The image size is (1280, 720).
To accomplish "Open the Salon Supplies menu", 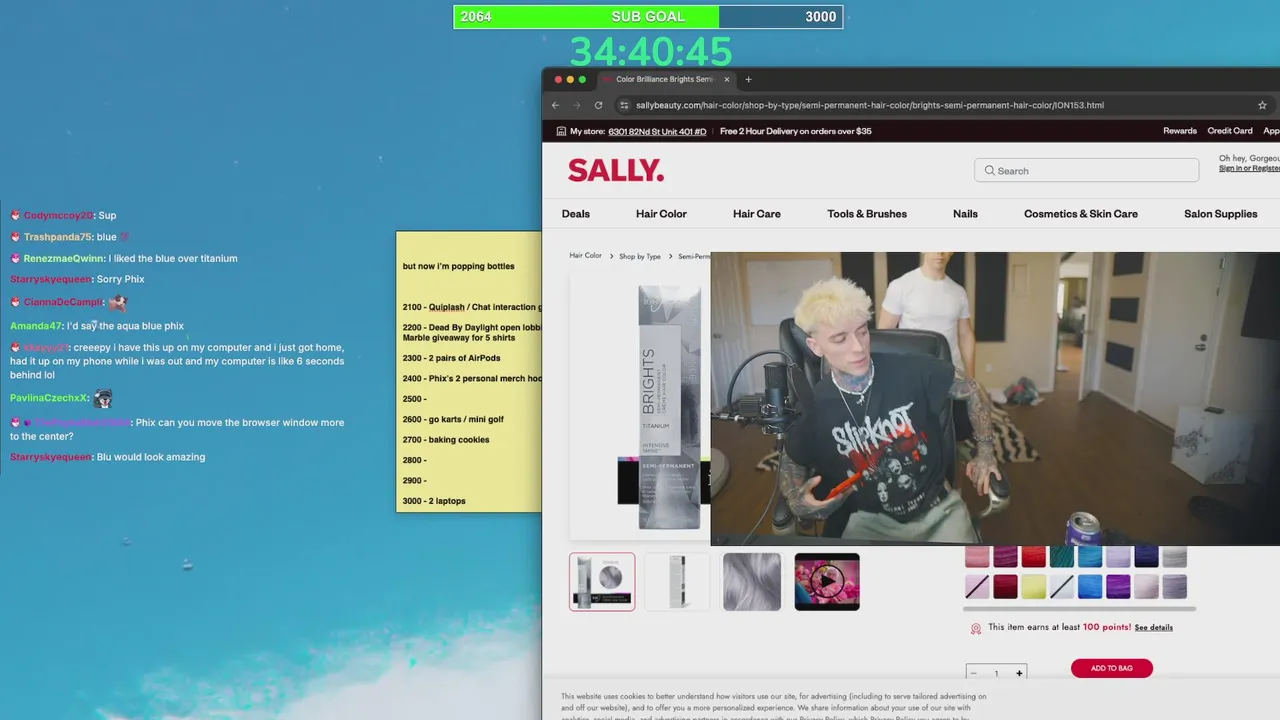I will pos(1221,214).
